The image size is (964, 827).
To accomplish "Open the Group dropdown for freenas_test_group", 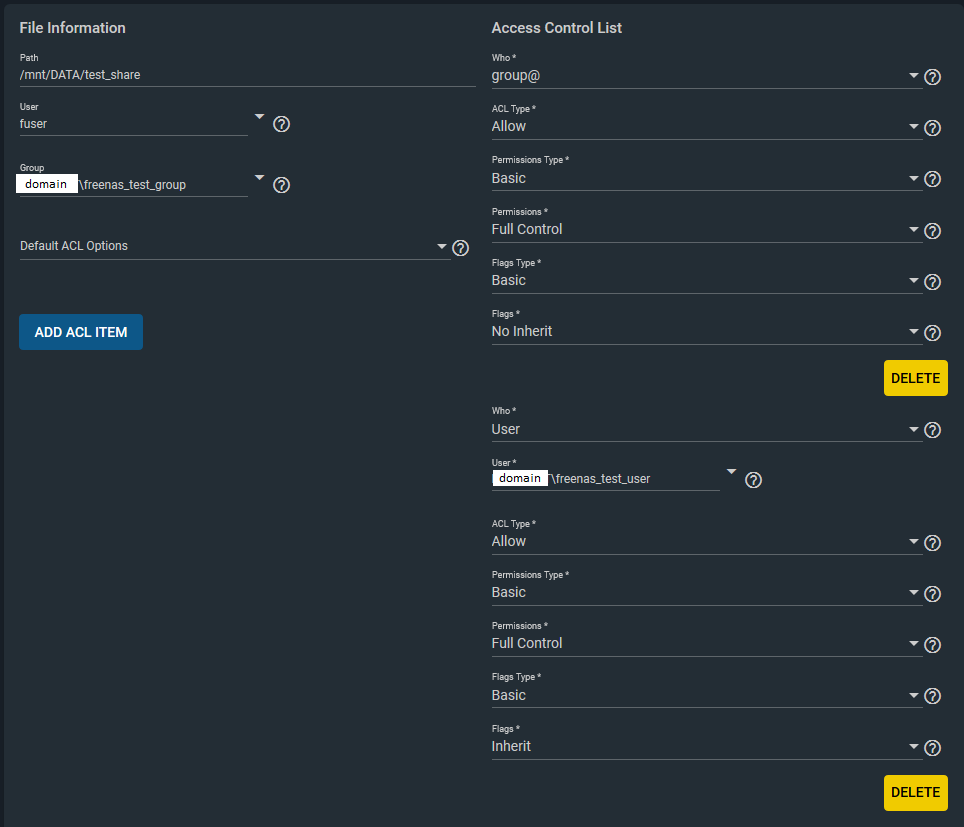I will pos(259,178).
